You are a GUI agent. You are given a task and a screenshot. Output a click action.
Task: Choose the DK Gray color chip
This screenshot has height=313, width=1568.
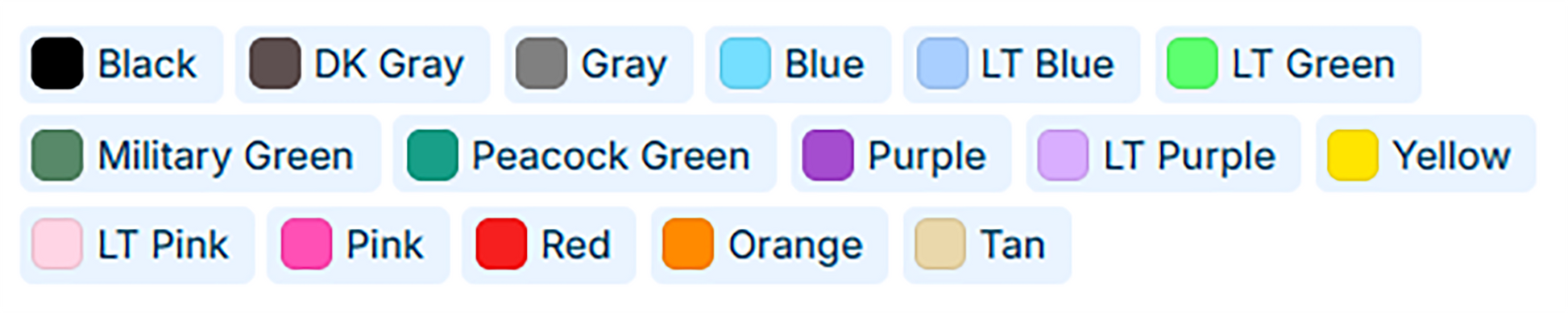pos(363,65)
